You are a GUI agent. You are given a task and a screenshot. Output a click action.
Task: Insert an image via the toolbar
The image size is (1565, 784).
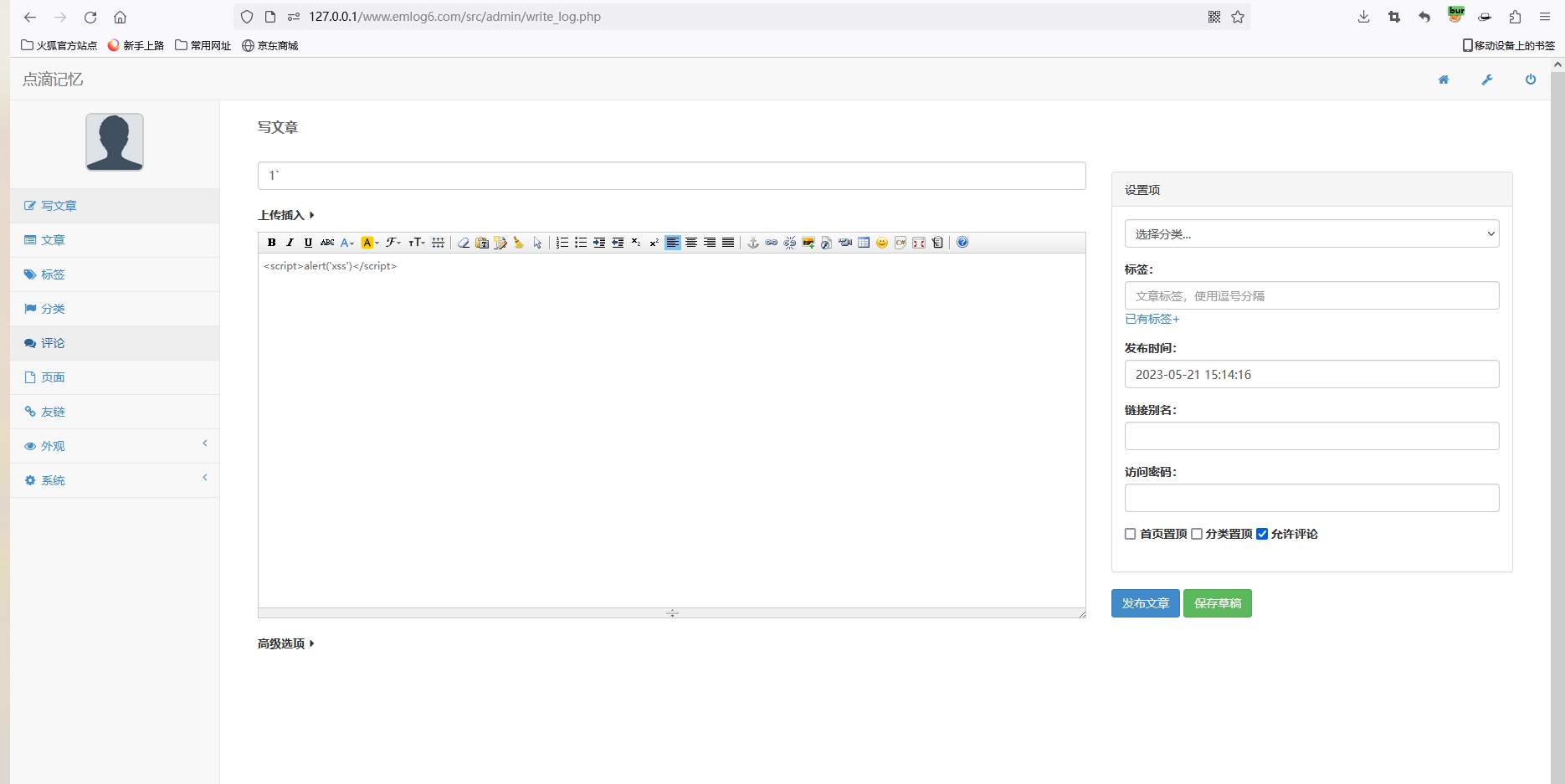click(808, 243)
